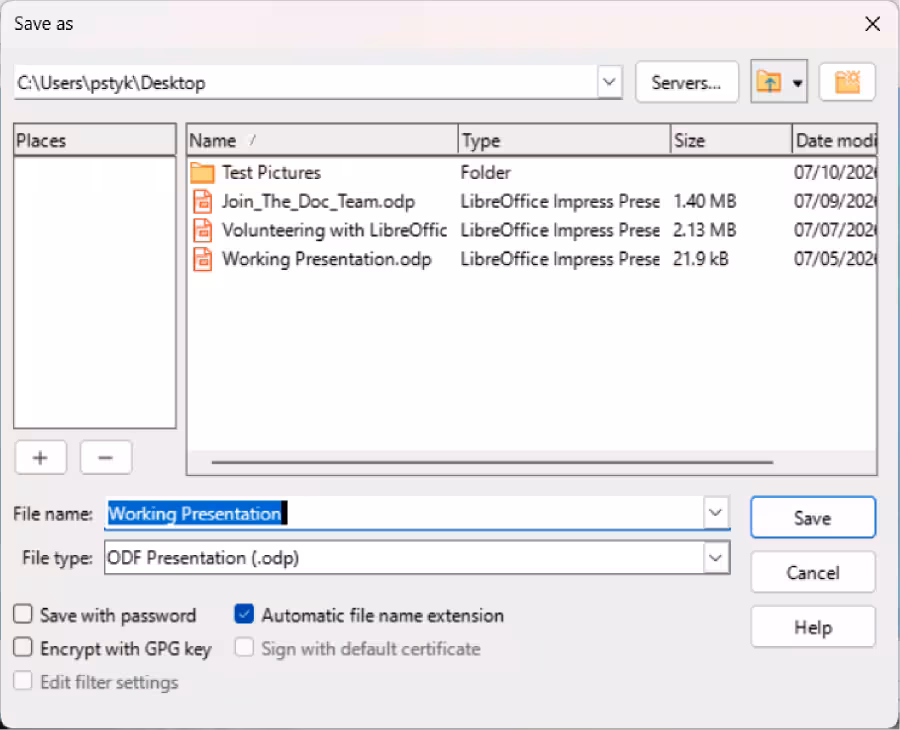This screenshot has height=730, width=900.
Task: Remove a place with the minus button
Action: click(106, 457)
